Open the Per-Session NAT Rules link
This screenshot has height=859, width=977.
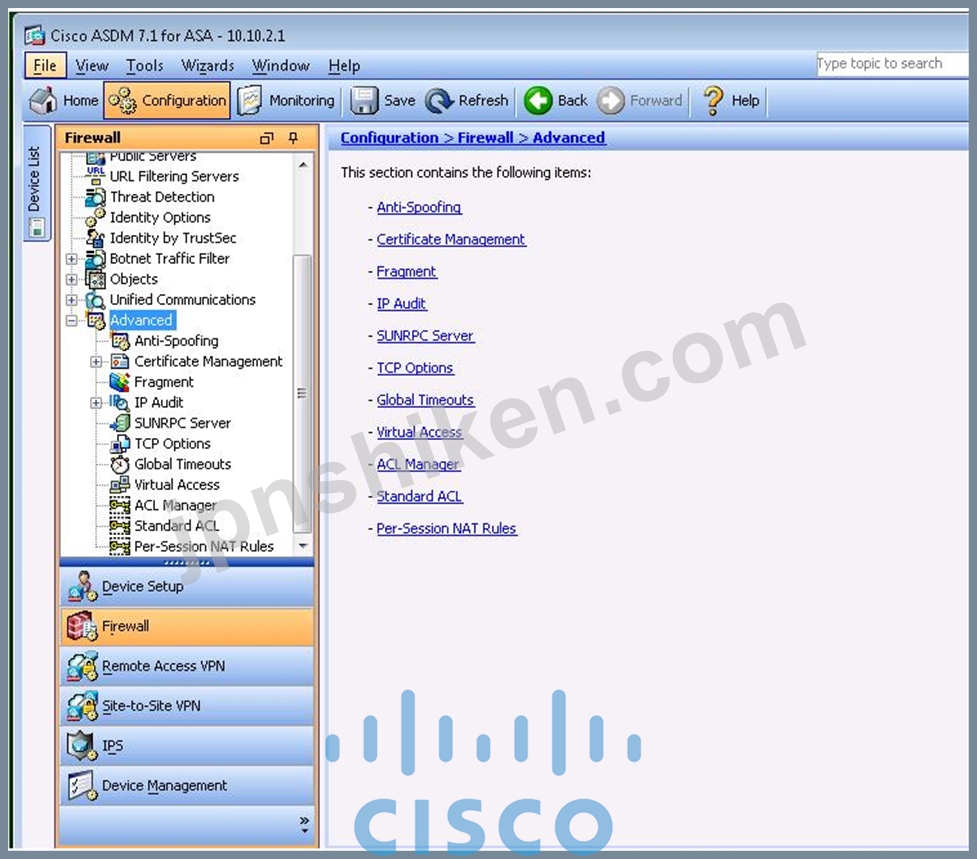(x=446, y=528)
